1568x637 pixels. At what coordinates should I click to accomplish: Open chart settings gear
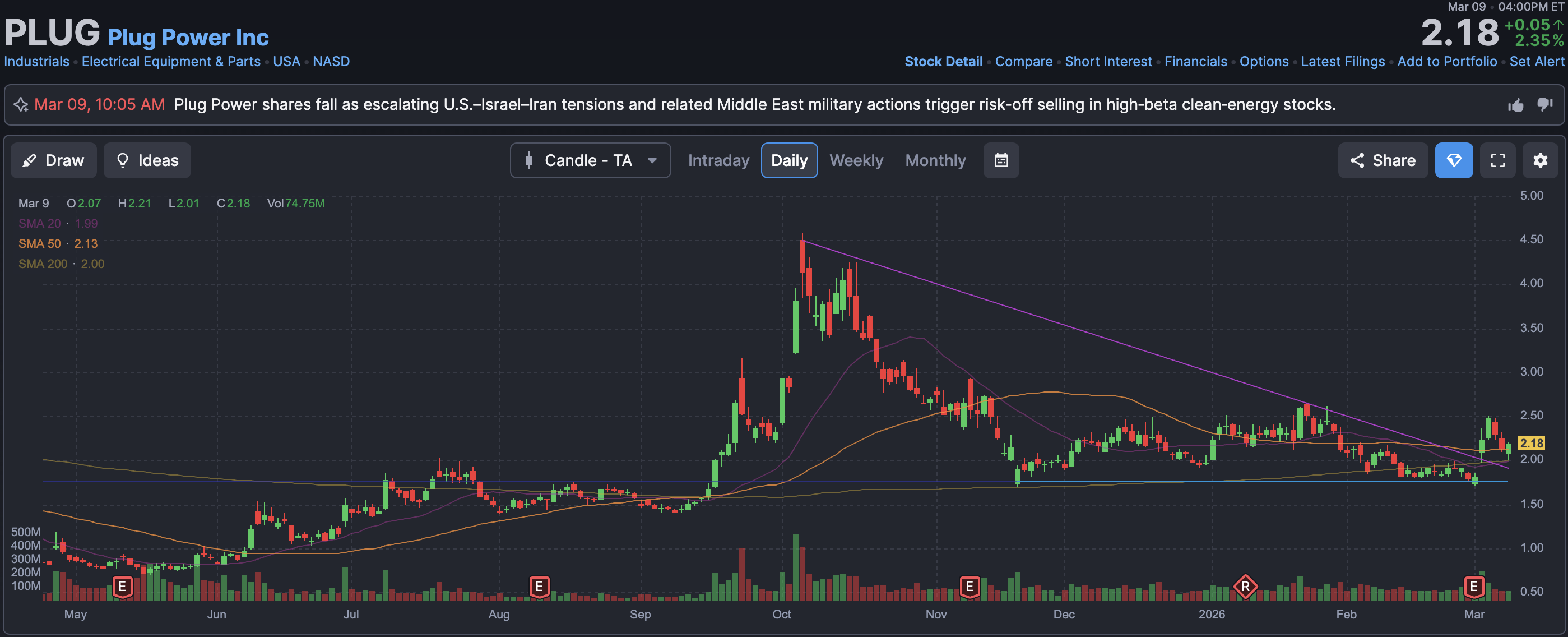[x=1540, y=160]
